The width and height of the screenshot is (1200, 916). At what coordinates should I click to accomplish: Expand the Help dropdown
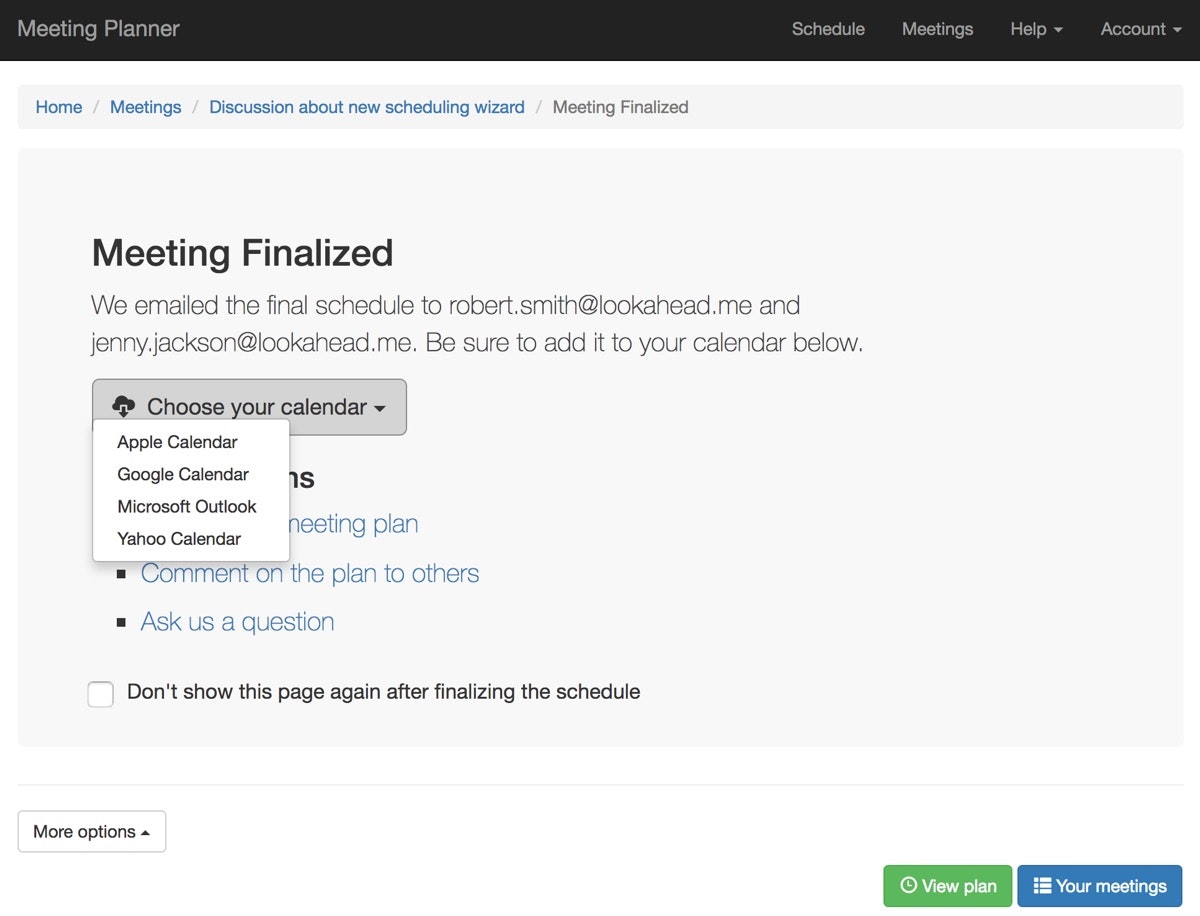pyautogui.click(x=1030, y=30)
